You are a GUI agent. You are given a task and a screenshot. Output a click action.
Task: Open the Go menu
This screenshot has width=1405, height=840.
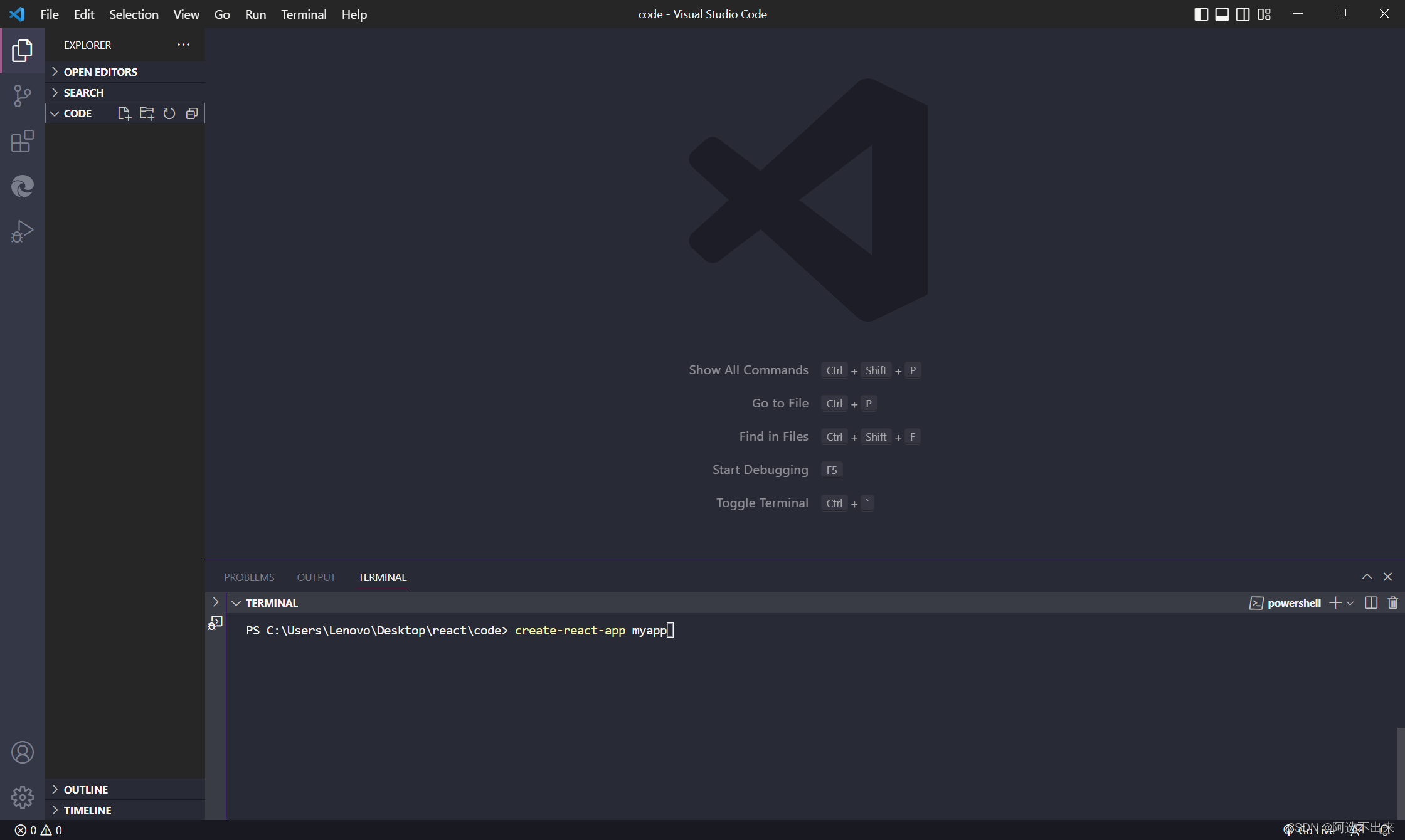coord(222,14)
